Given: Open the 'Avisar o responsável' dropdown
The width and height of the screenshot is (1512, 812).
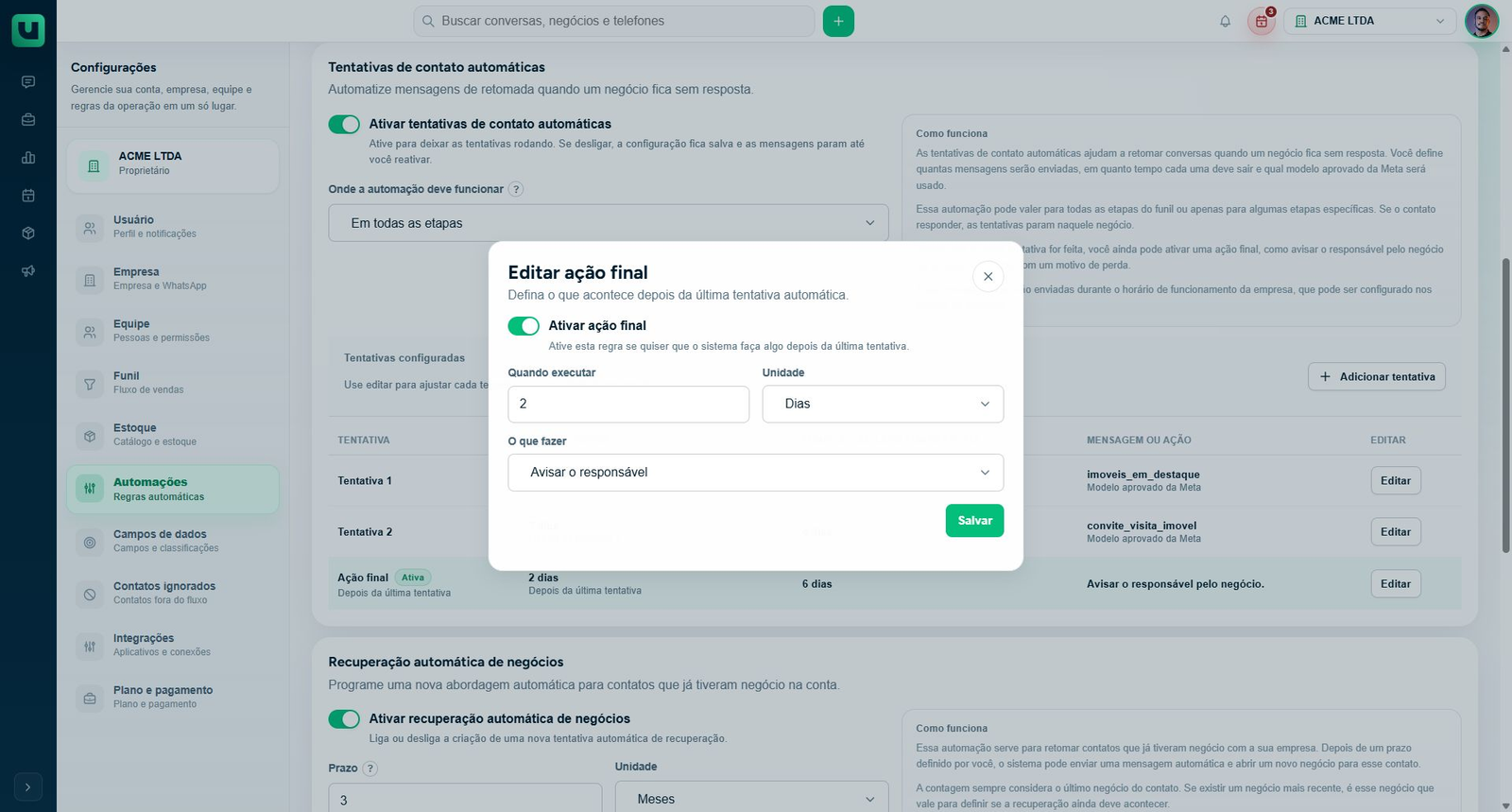Looking at the screenshot, I should (756, 473).
